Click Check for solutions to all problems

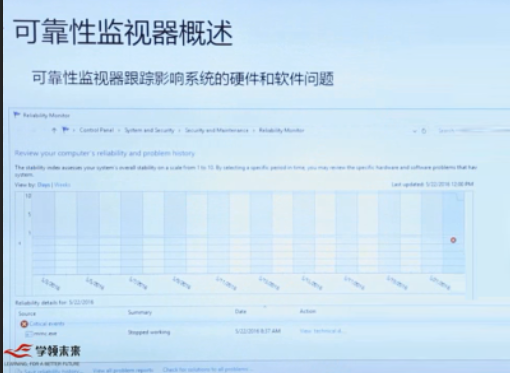[x=206, y=369]
